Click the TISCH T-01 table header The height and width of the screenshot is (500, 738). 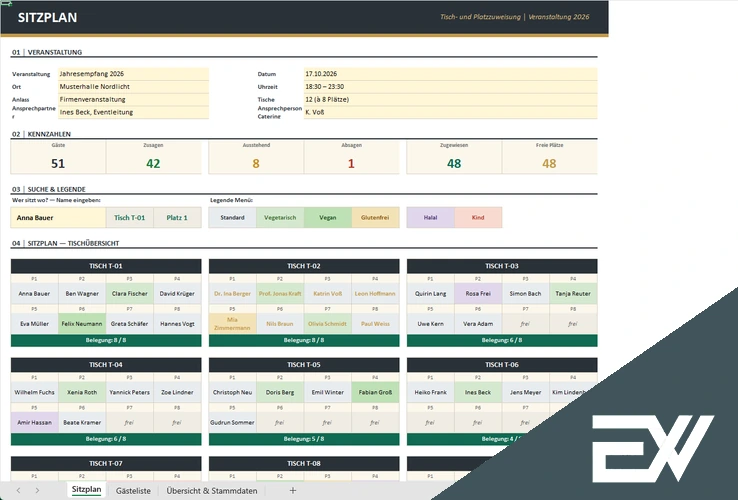tap(106, 266)
